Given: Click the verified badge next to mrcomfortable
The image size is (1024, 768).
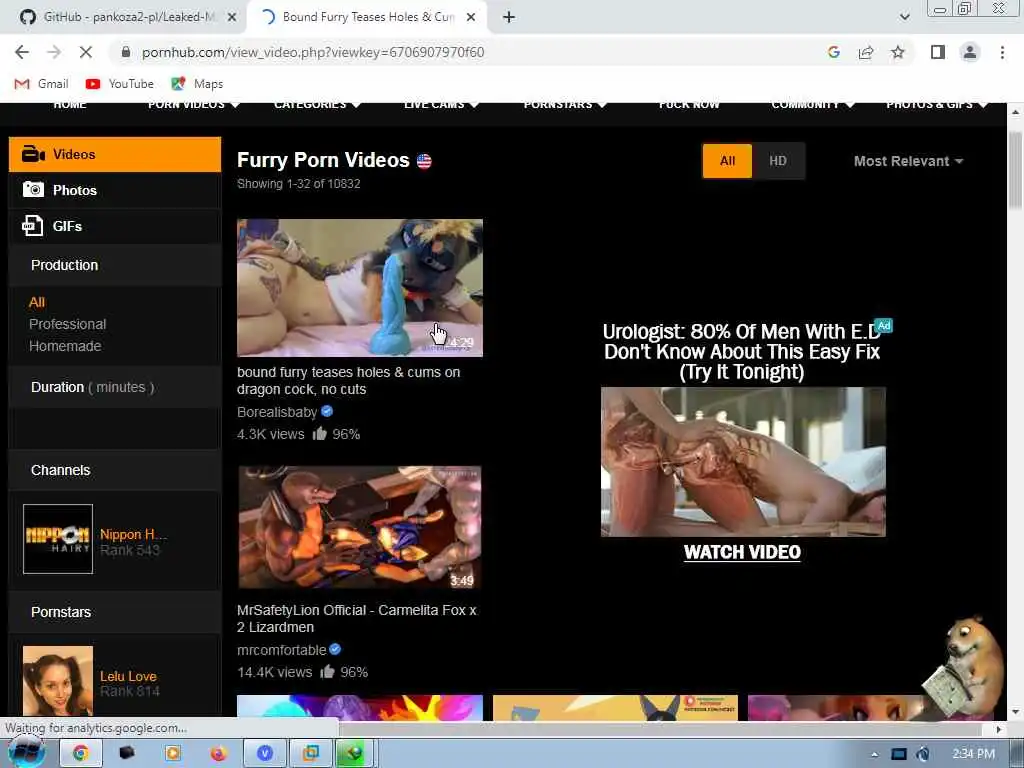Looking at the screenshot, I should pyautogui.click(x=335, y=649).
